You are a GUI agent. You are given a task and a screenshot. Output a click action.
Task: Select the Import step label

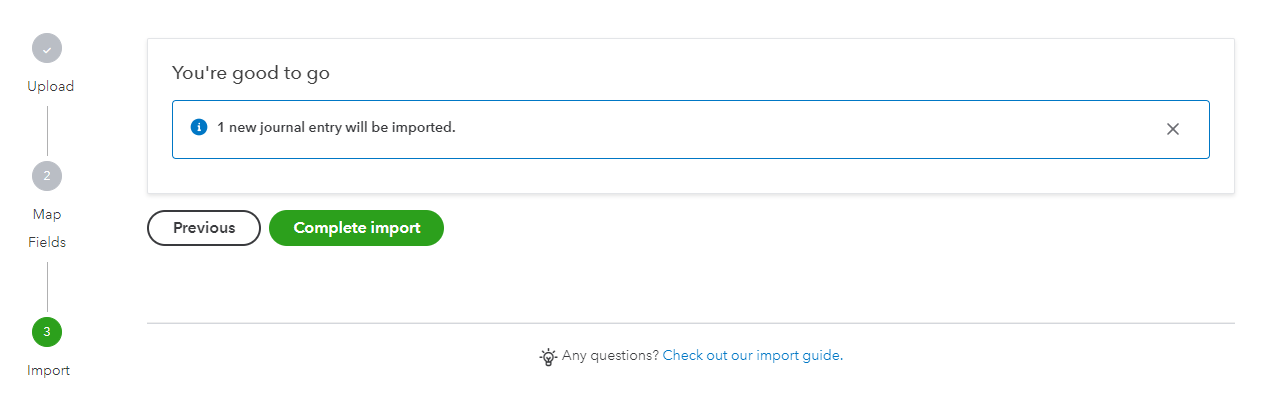click(48, 370)
